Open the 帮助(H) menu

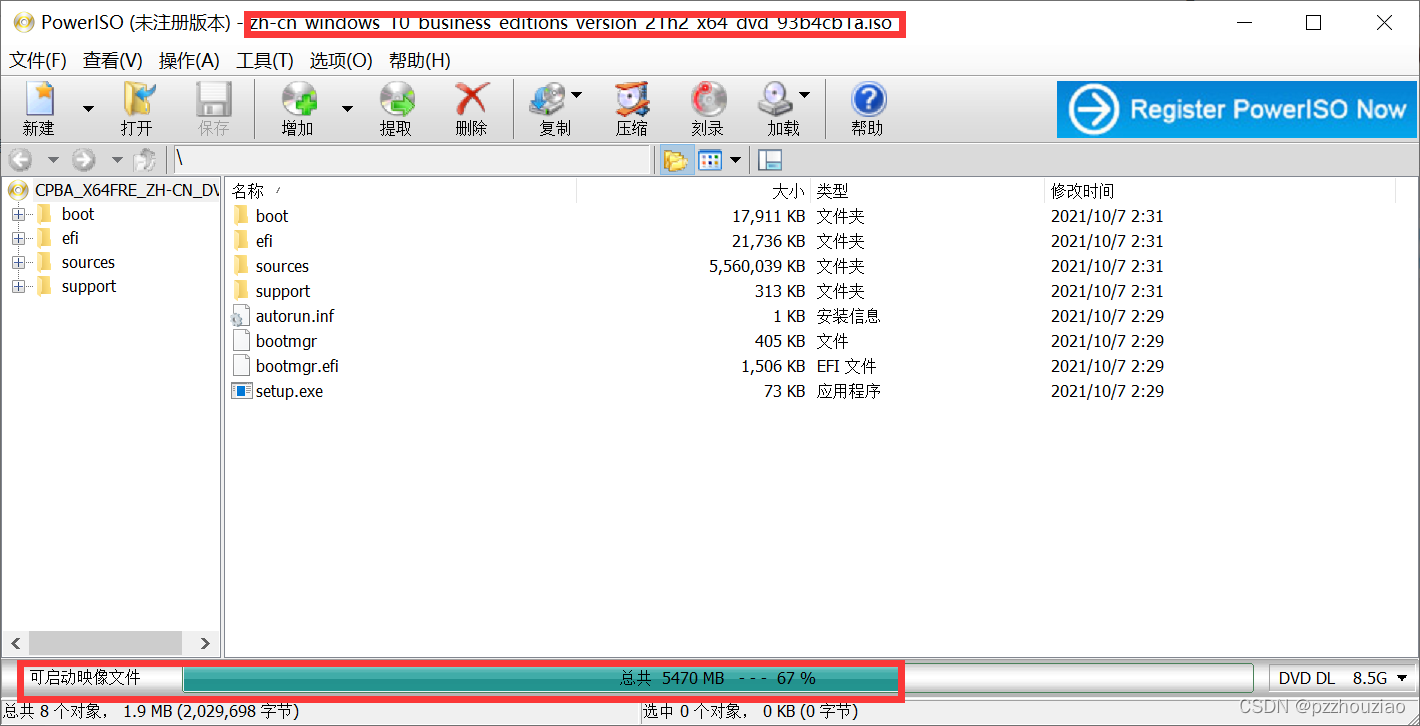tap(420, 61)
